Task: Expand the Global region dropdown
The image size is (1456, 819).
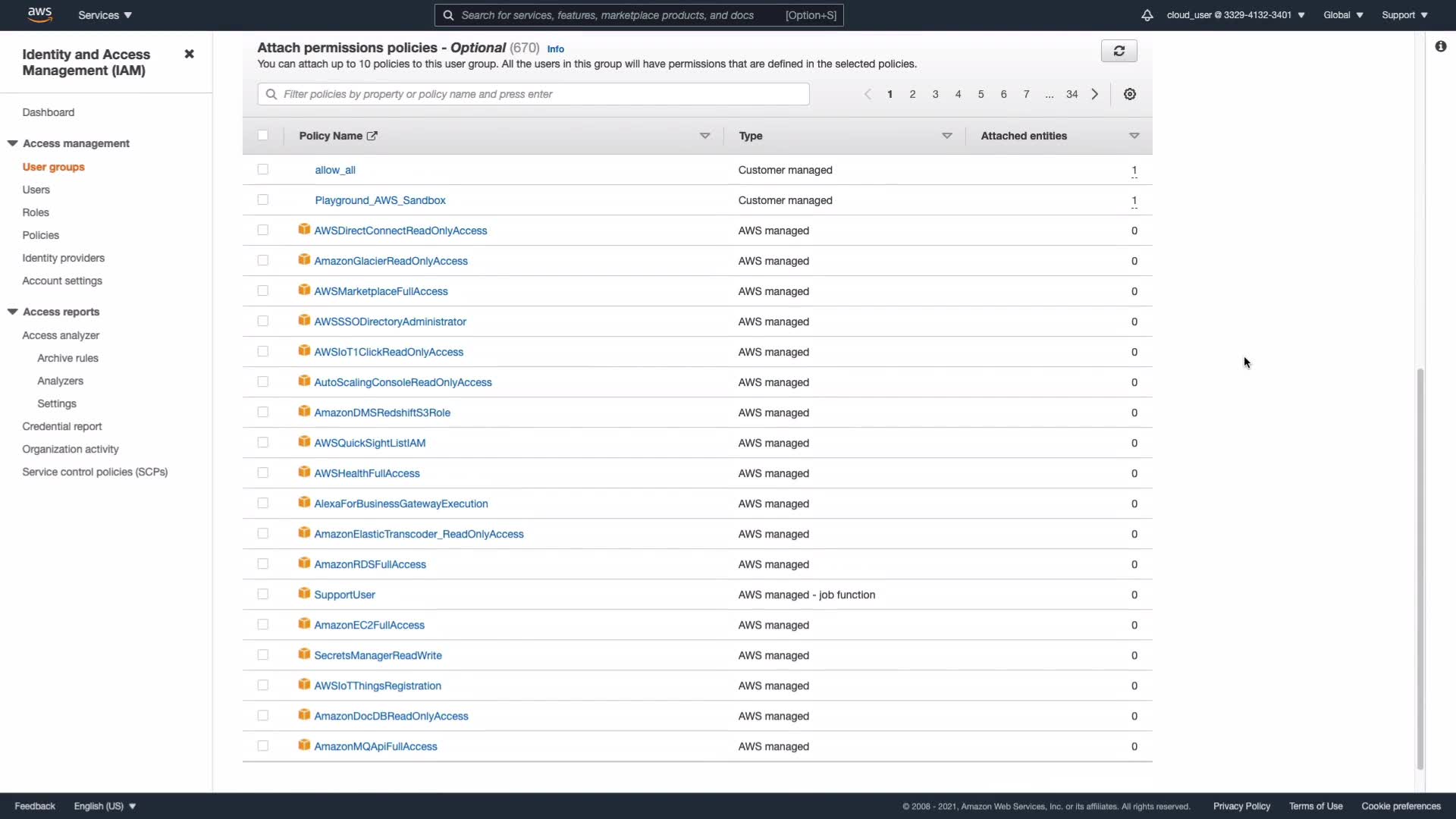Action: (1342, 15)
